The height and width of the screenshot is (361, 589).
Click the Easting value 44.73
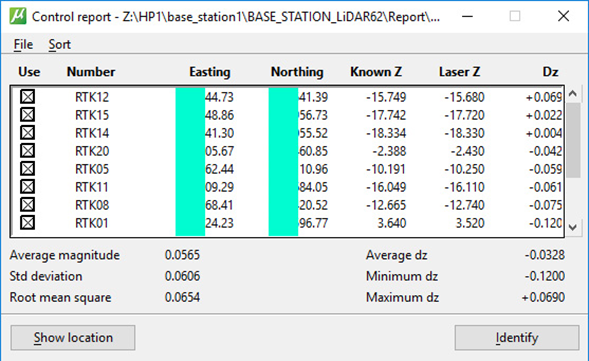(220, 97)
